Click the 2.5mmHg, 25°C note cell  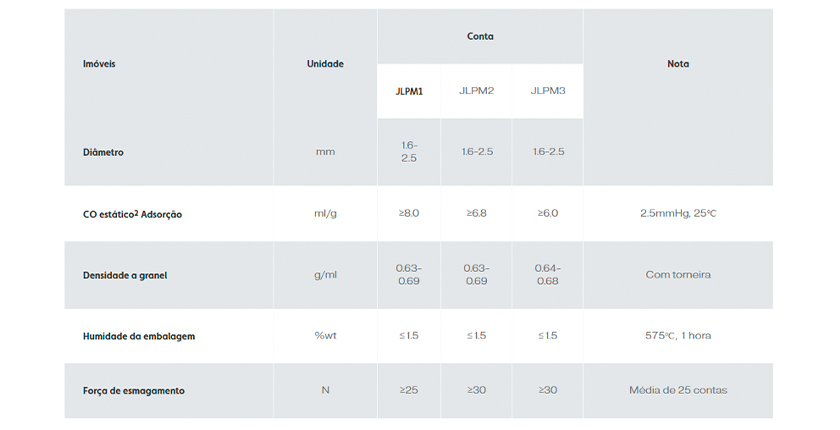(x=678, y=213)
